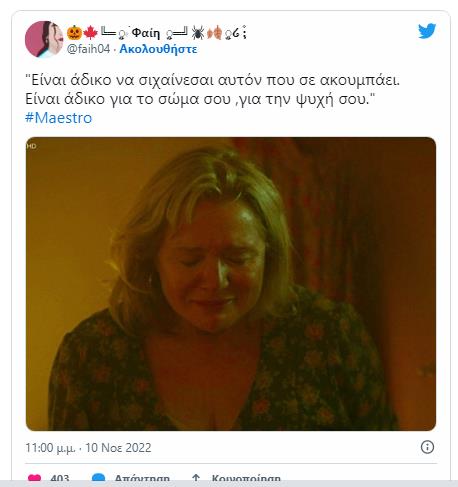Open the tweet info circle icon
The width and height of the screenshot is (458, 487).
[427, 447]
